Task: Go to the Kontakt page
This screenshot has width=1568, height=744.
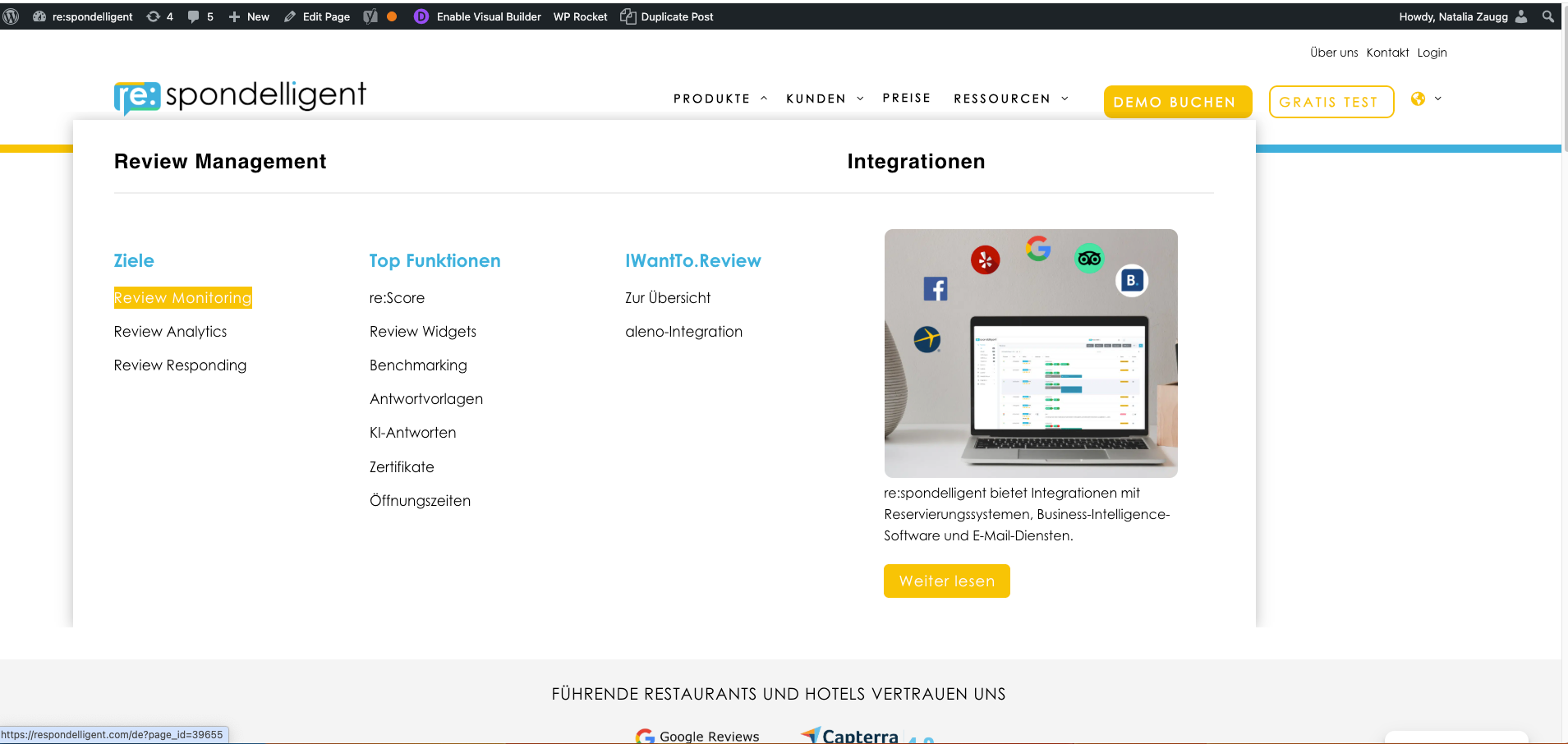Action: (x=1387, y=53)
